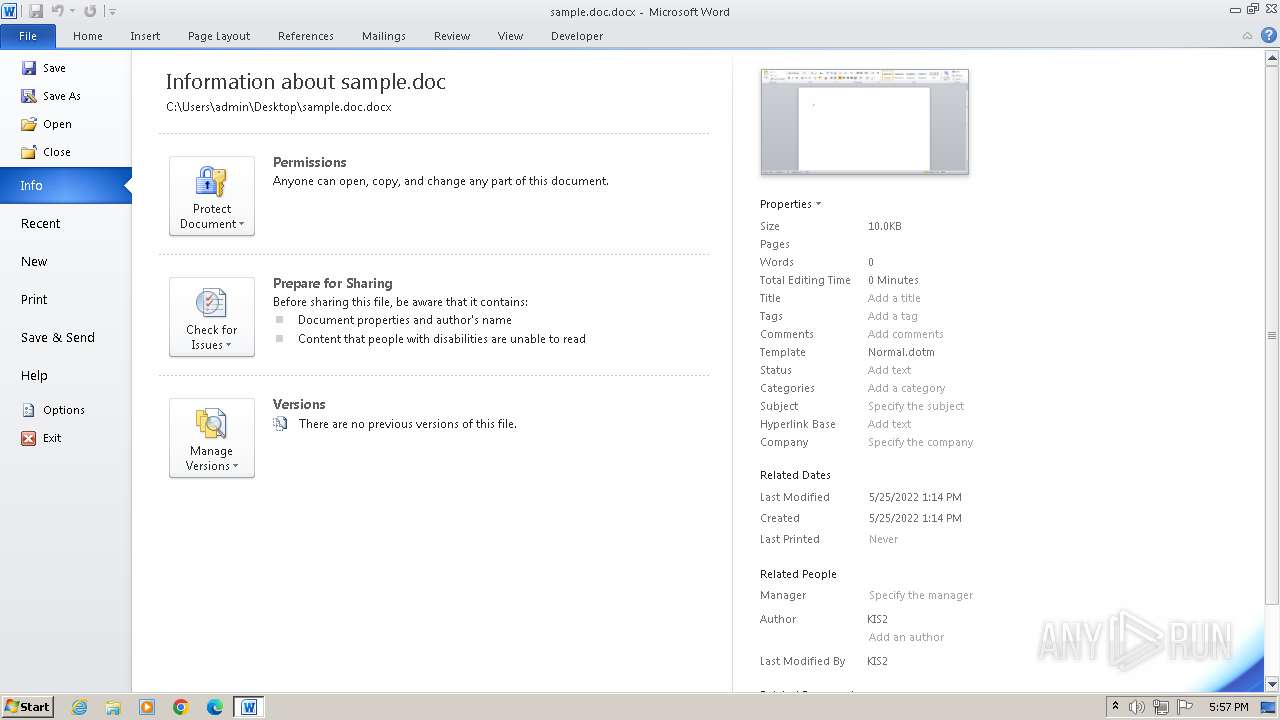Viewport: 1280px width, 720px height.
Task: Open the Developer tab
Action: pos(577,36)
